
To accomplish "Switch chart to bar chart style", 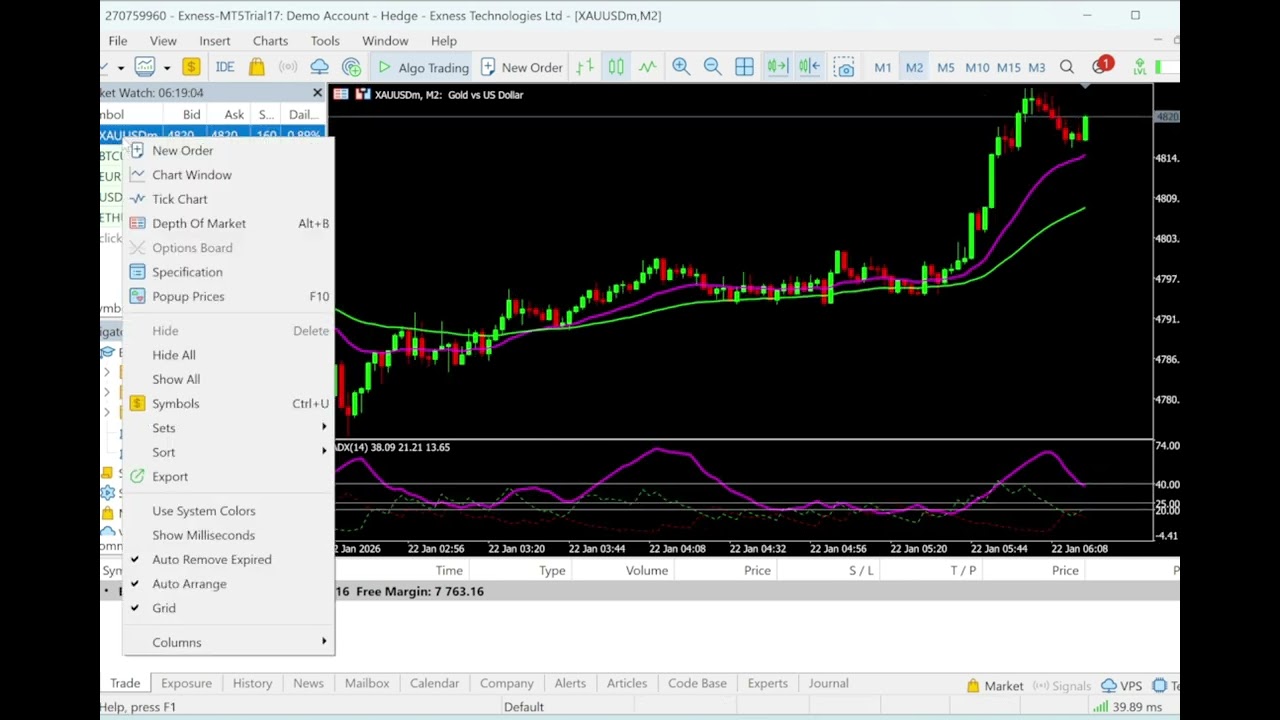I will pyautogui.click(x=585, y=67).
